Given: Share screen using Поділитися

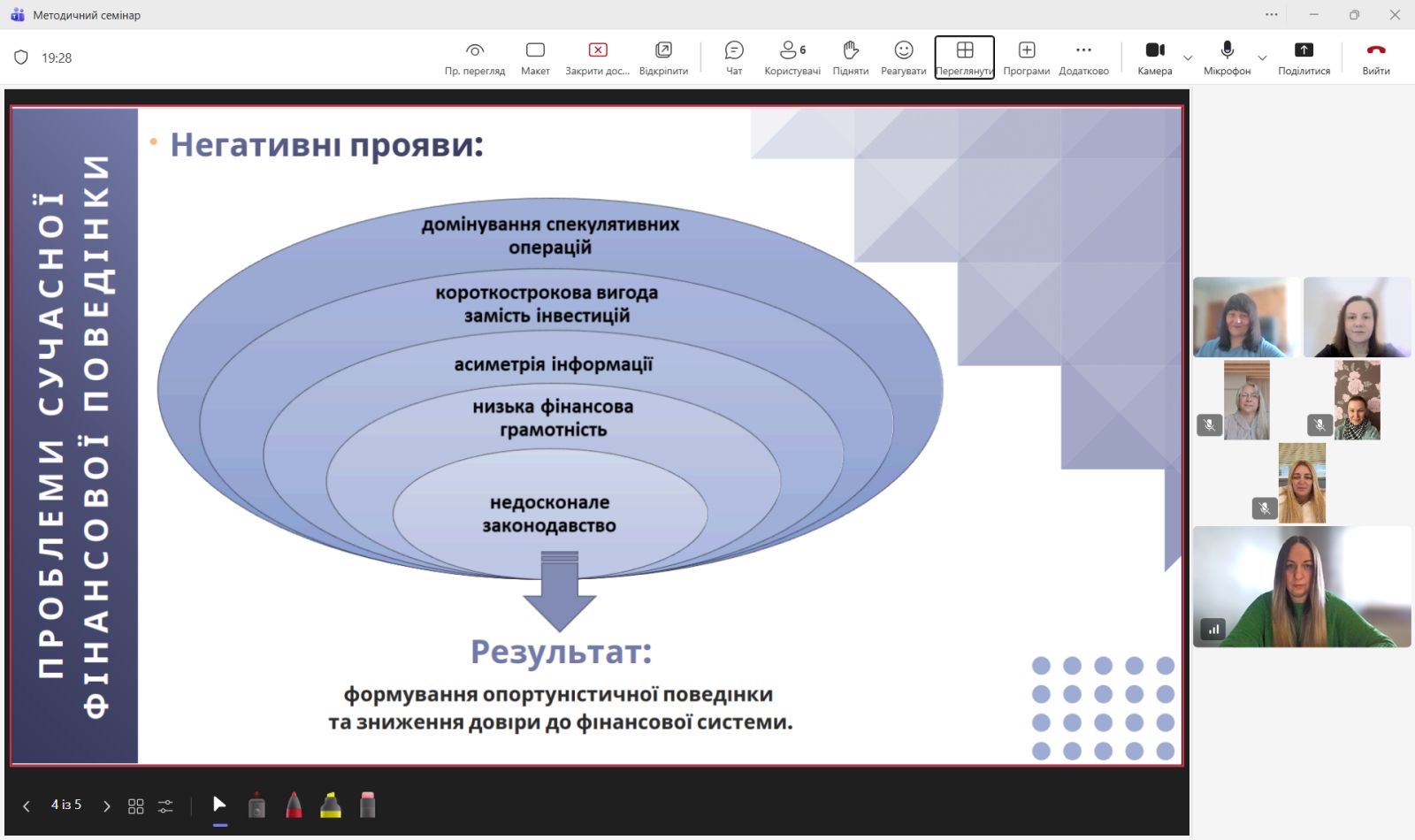Looking at the screenshot, I should pyautogui.click(x=1304, y=57).
